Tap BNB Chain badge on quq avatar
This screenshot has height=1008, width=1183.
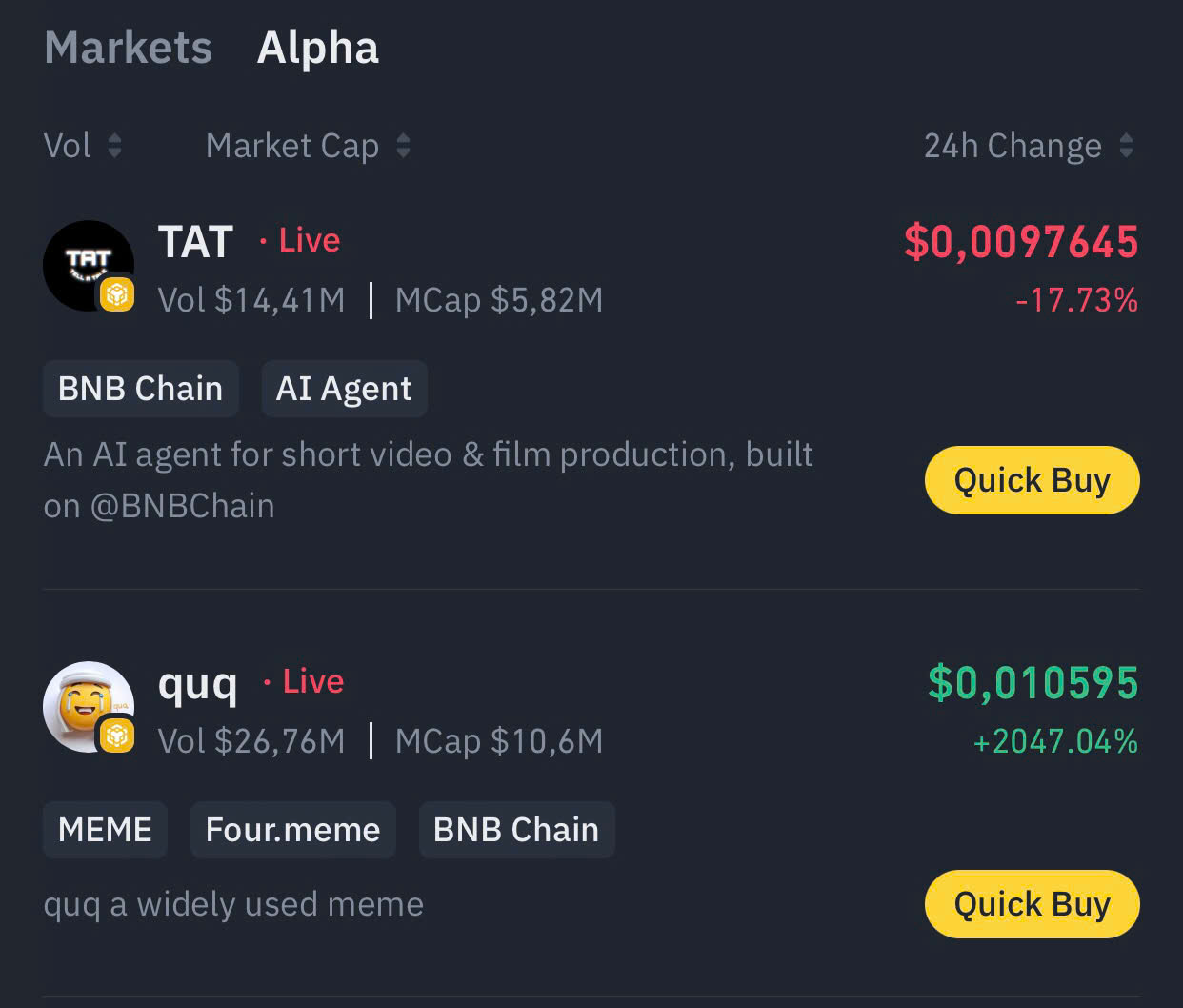coord(117,736)
